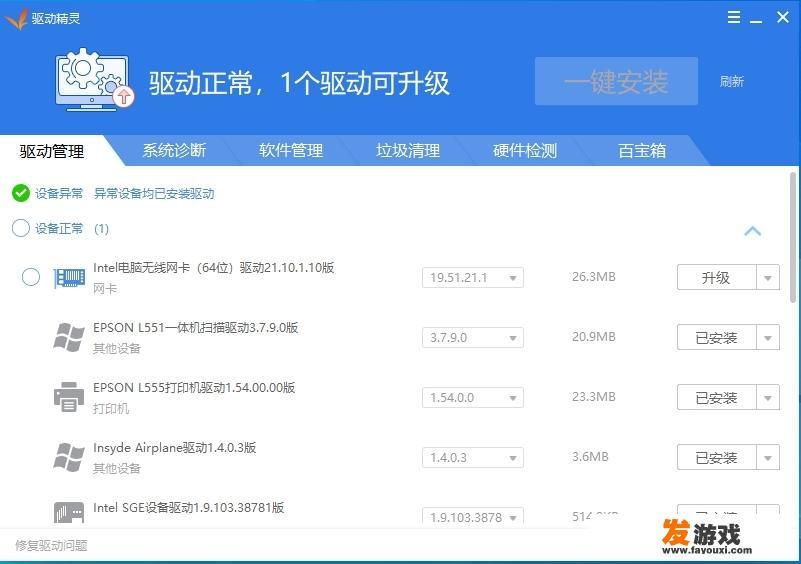Click the Insyde Airplane驱动1.4.0.3版 text
801x564 pixels.
174,448
